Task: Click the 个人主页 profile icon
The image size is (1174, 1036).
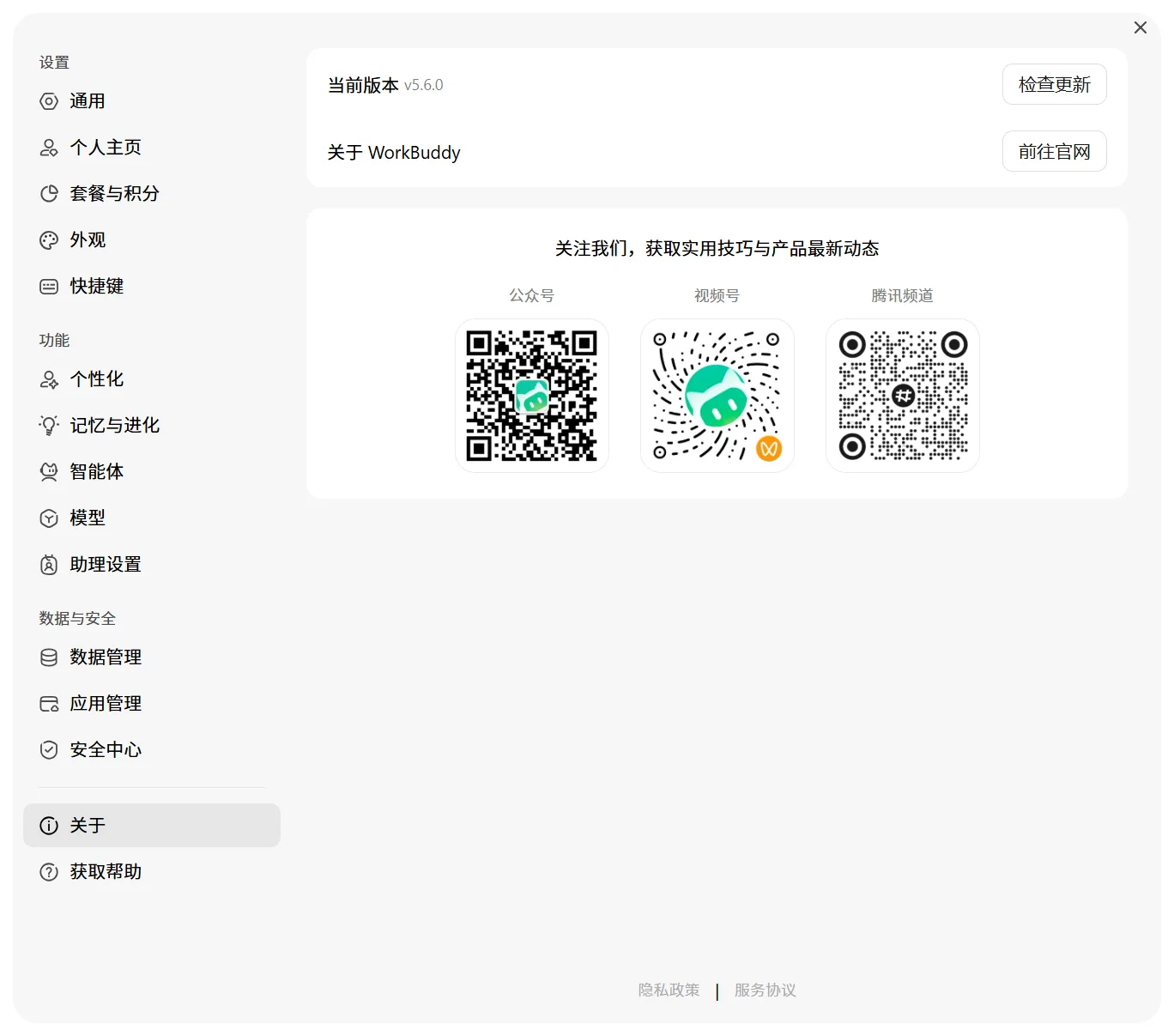Action: click(49, 148)
